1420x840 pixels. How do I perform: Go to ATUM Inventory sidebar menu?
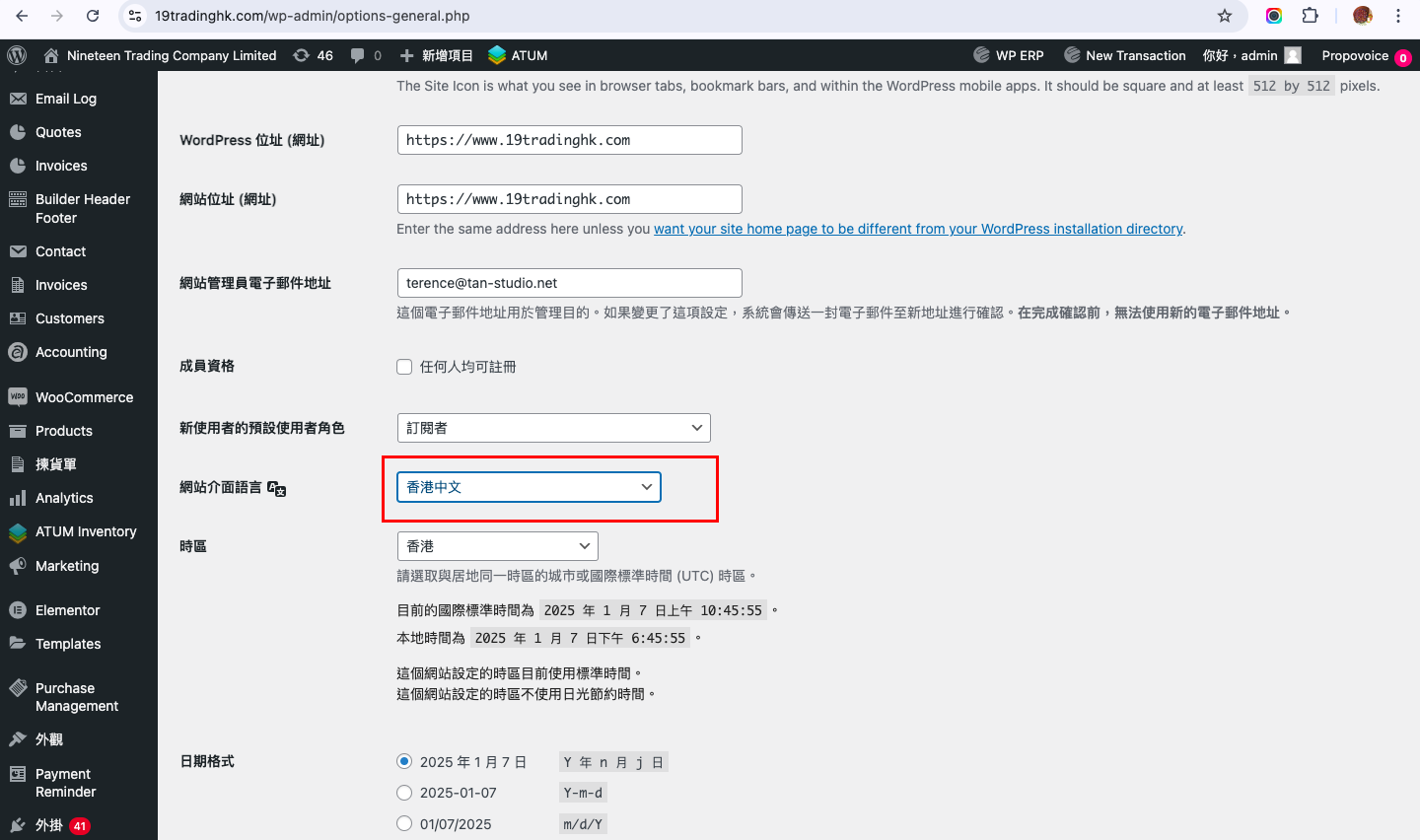coord(86,531)
